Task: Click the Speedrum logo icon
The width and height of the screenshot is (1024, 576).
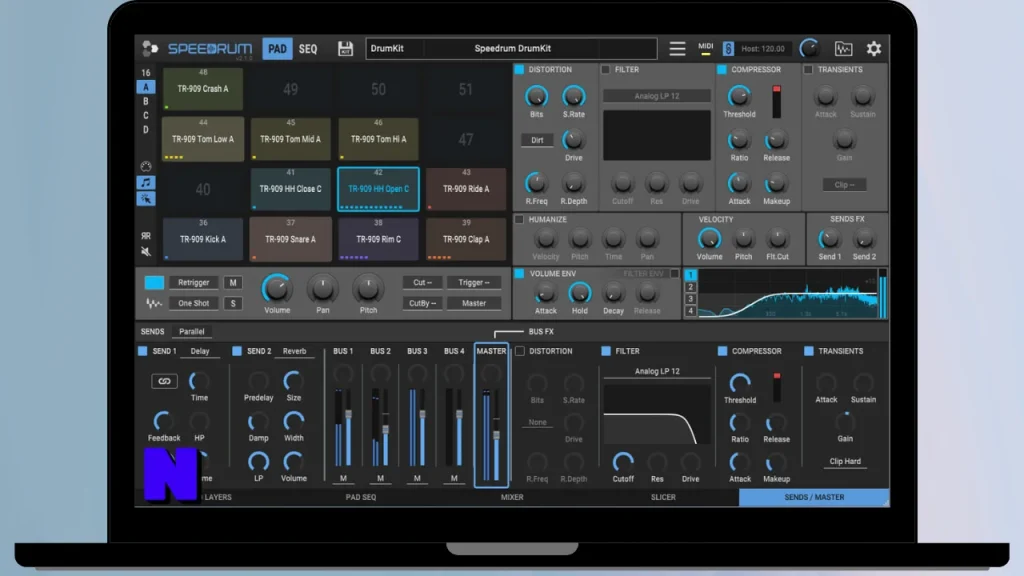Action: click(150, 48)
